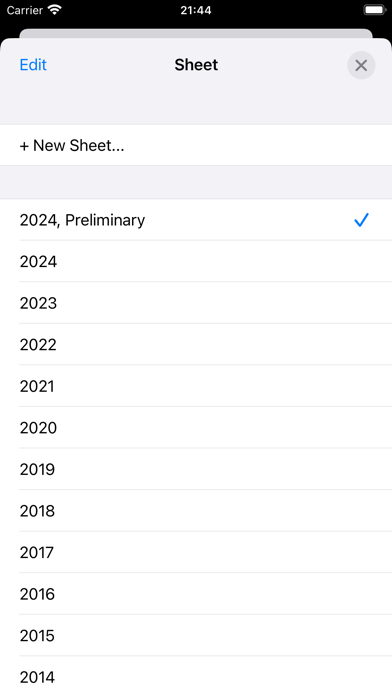Tap the Sheet title header
Viewport: 392px width, 696px height.
point(196,65)
